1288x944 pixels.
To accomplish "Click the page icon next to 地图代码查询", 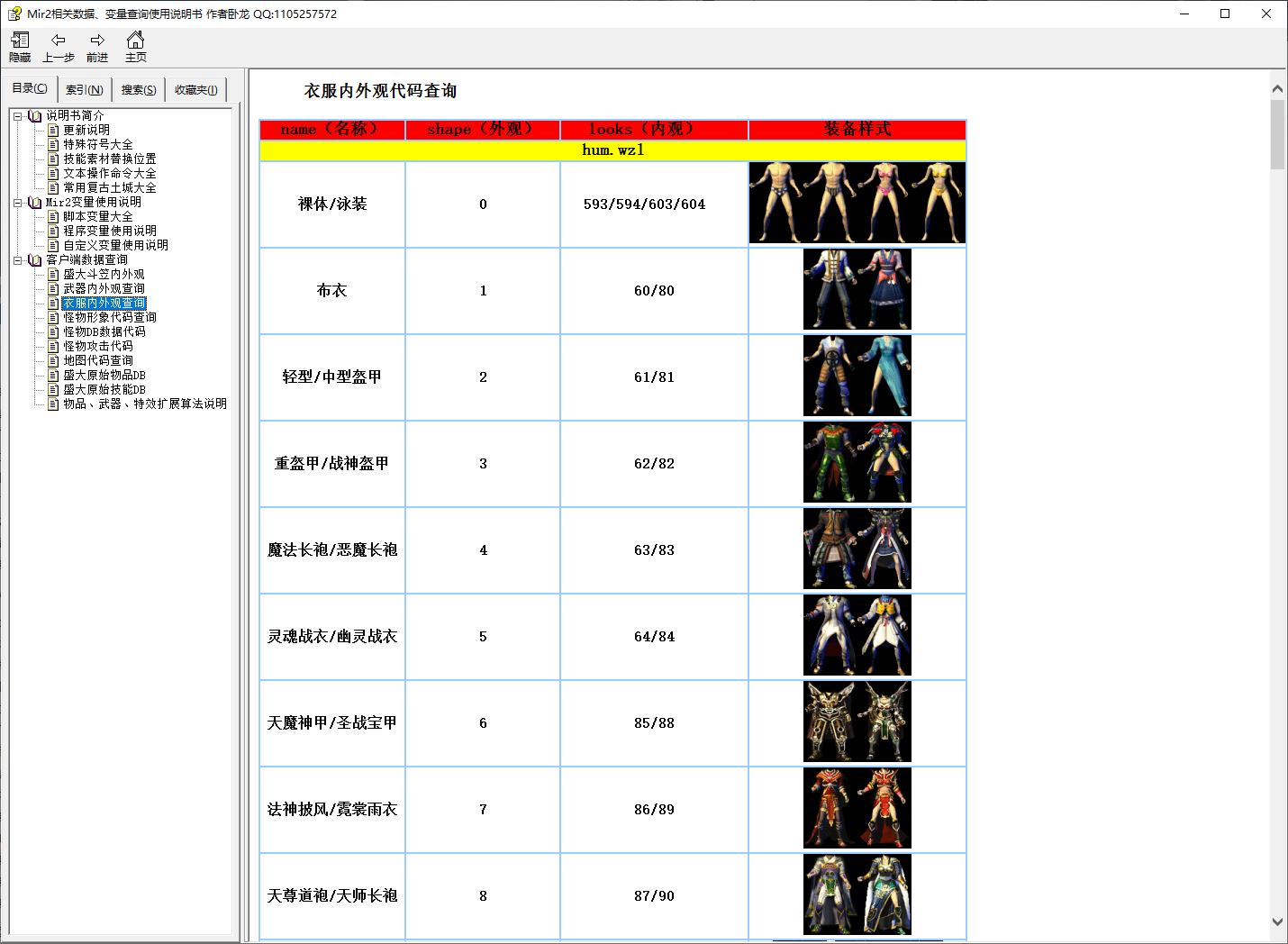I will [x=53, y=360].
